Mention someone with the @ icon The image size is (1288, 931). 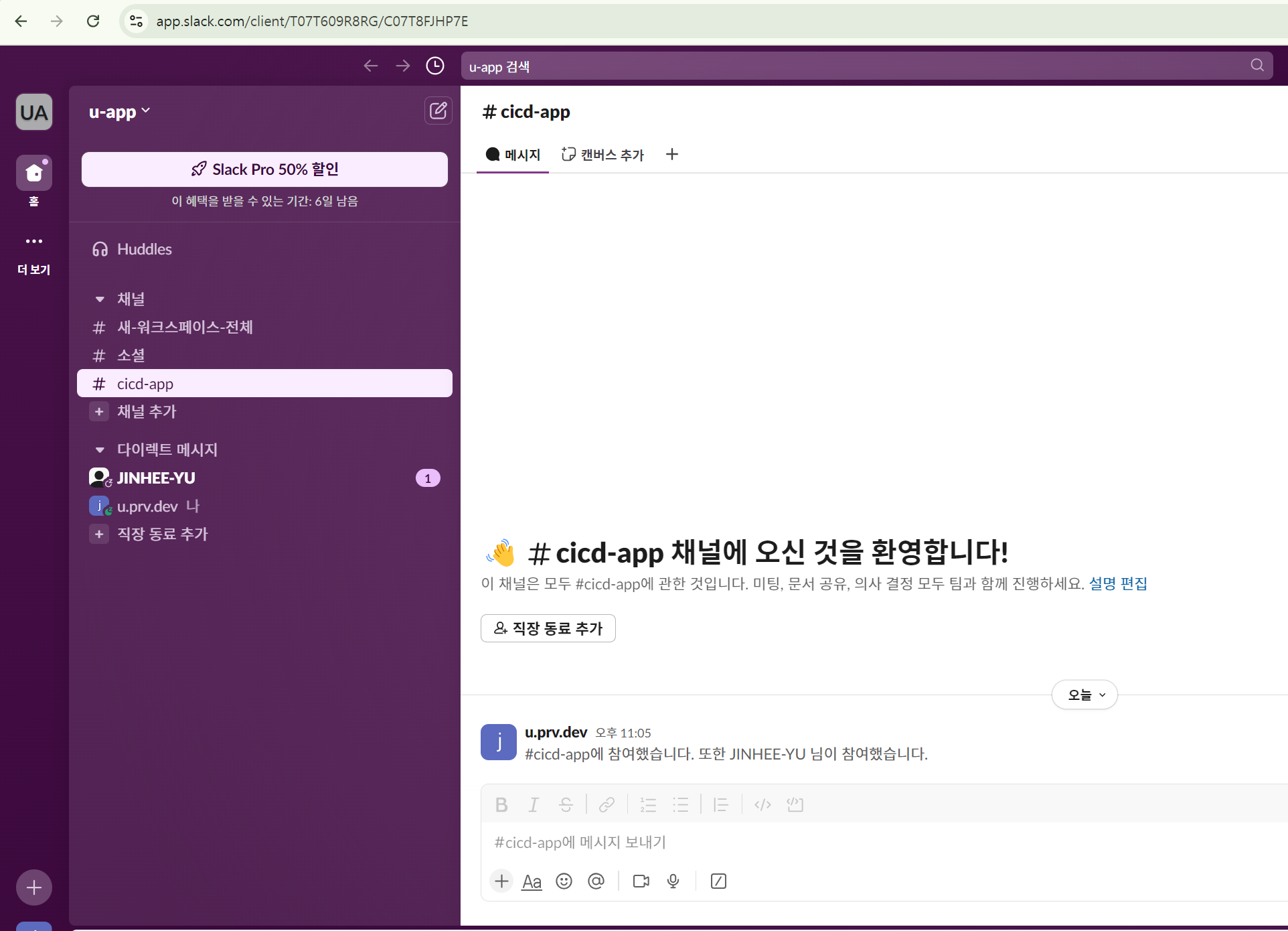tap(596, 881)
